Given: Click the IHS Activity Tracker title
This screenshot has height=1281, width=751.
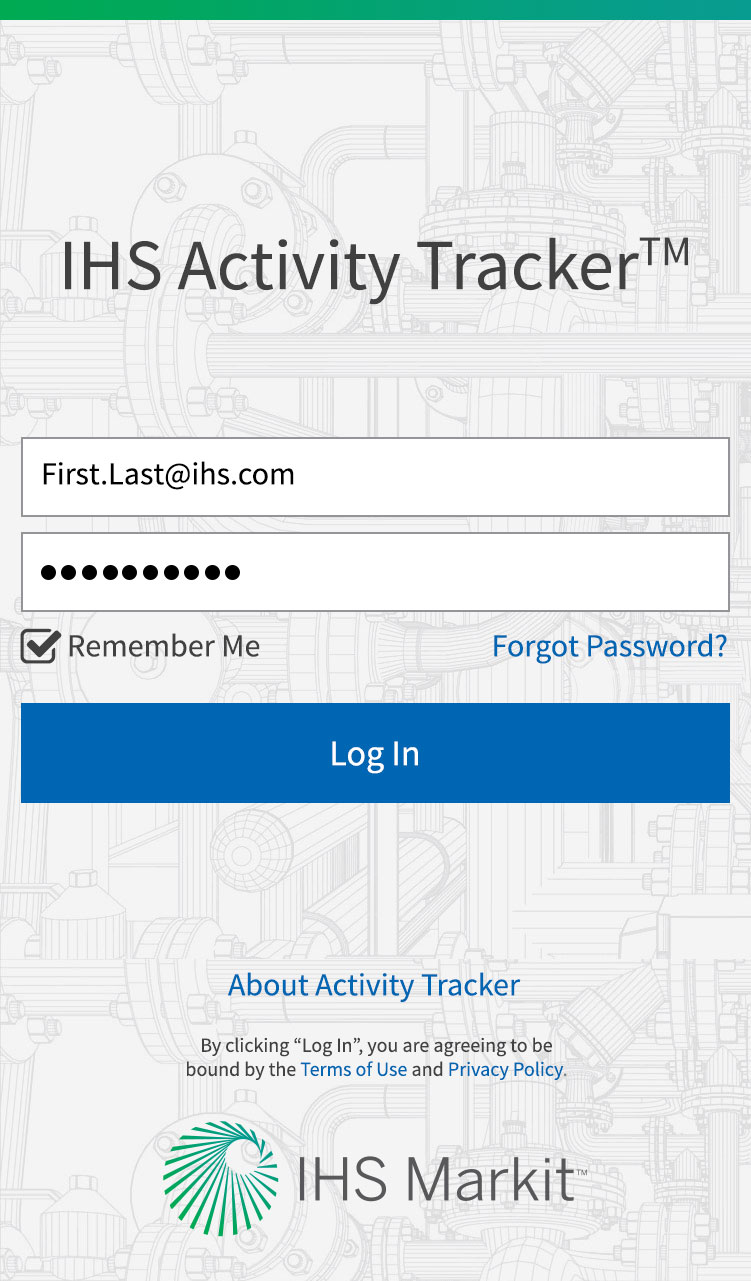Looking at the screenshot, I should click(375, 266).
